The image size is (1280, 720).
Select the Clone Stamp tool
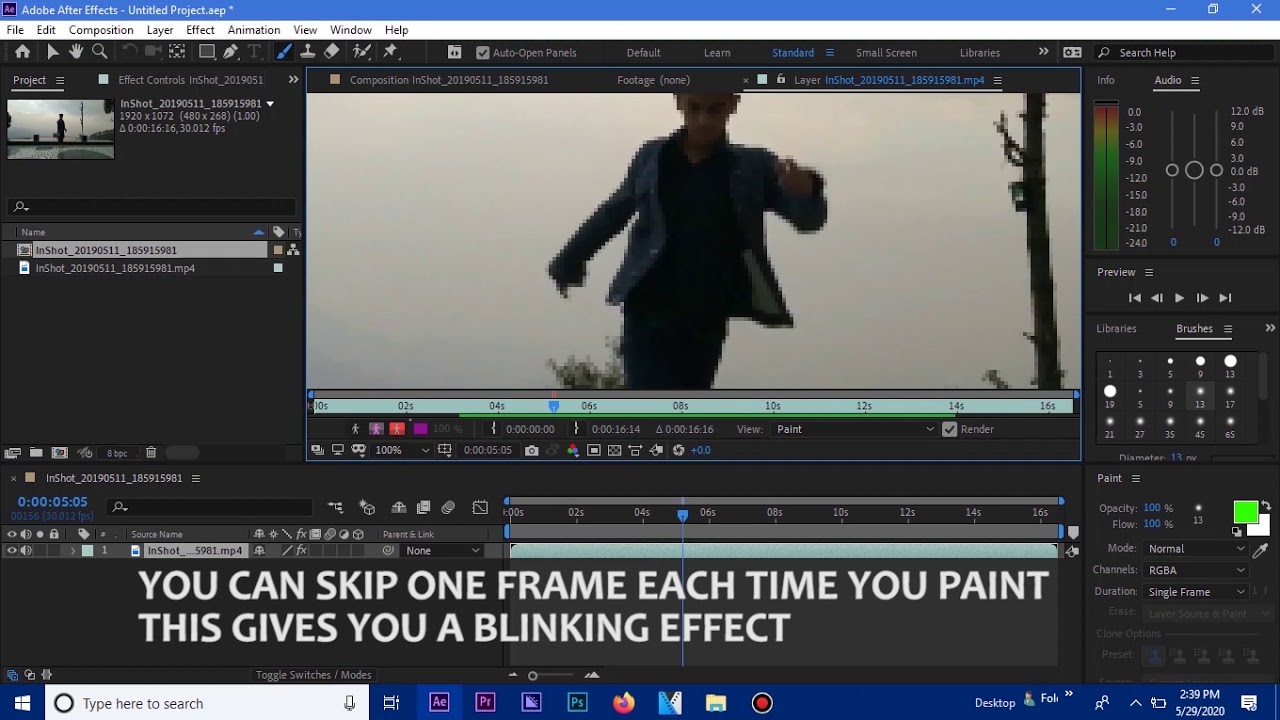tap(308, 52)
